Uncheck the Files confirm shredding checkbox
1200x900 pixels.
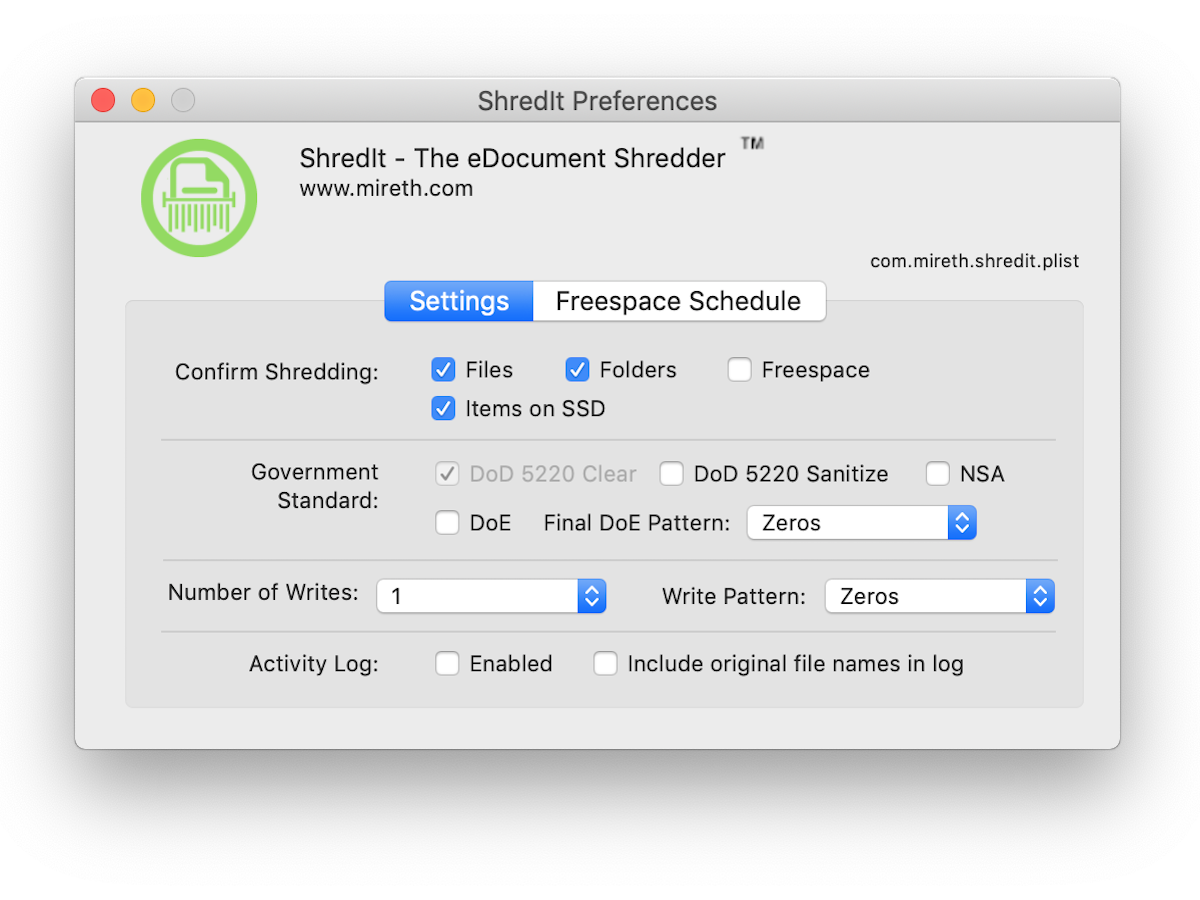444,370
